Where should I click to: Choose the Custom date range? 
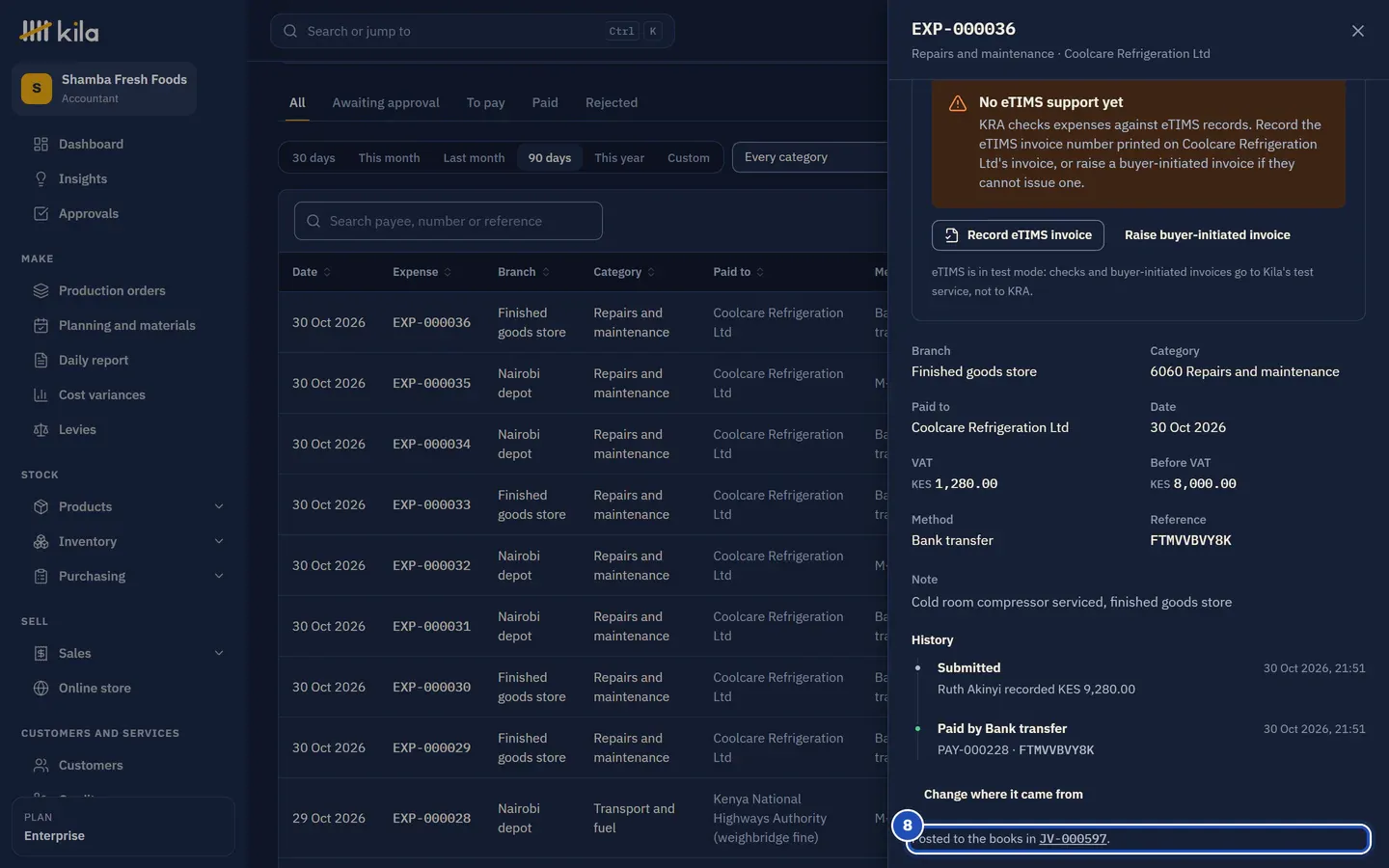pyautogui.click(x=689, y=157)
